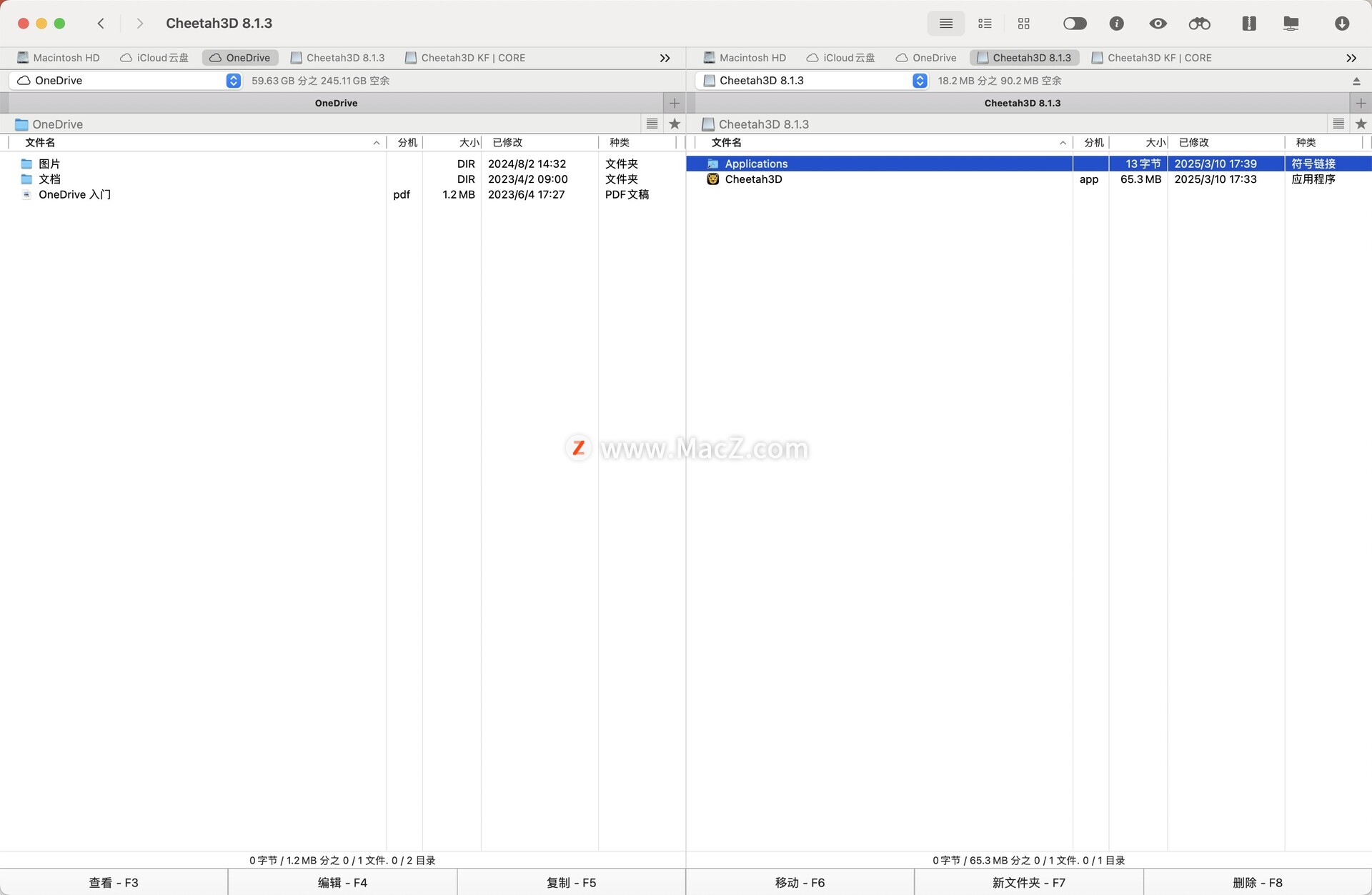Open the download queue arrow icon
This screenshot has width=1372, height=895.
1341,24
